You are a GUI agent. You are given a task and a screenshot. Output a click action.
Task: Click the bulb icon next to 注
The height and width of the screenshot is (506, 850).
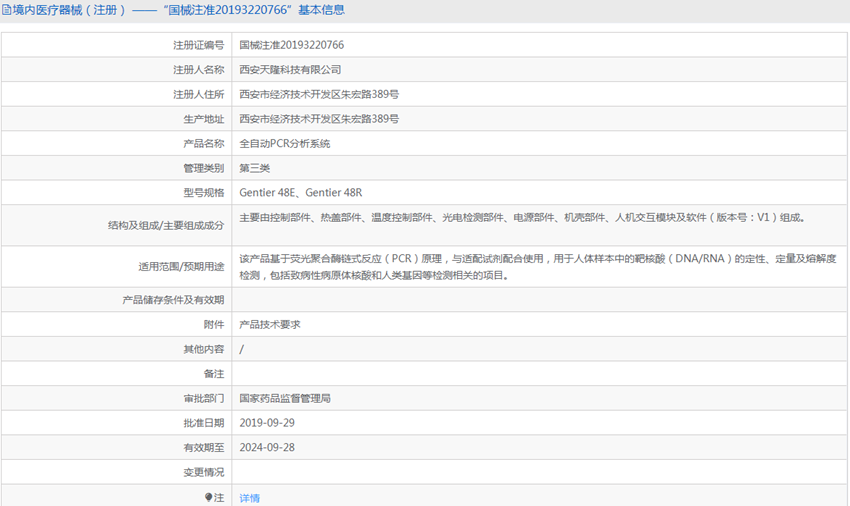tap(208, 497)
